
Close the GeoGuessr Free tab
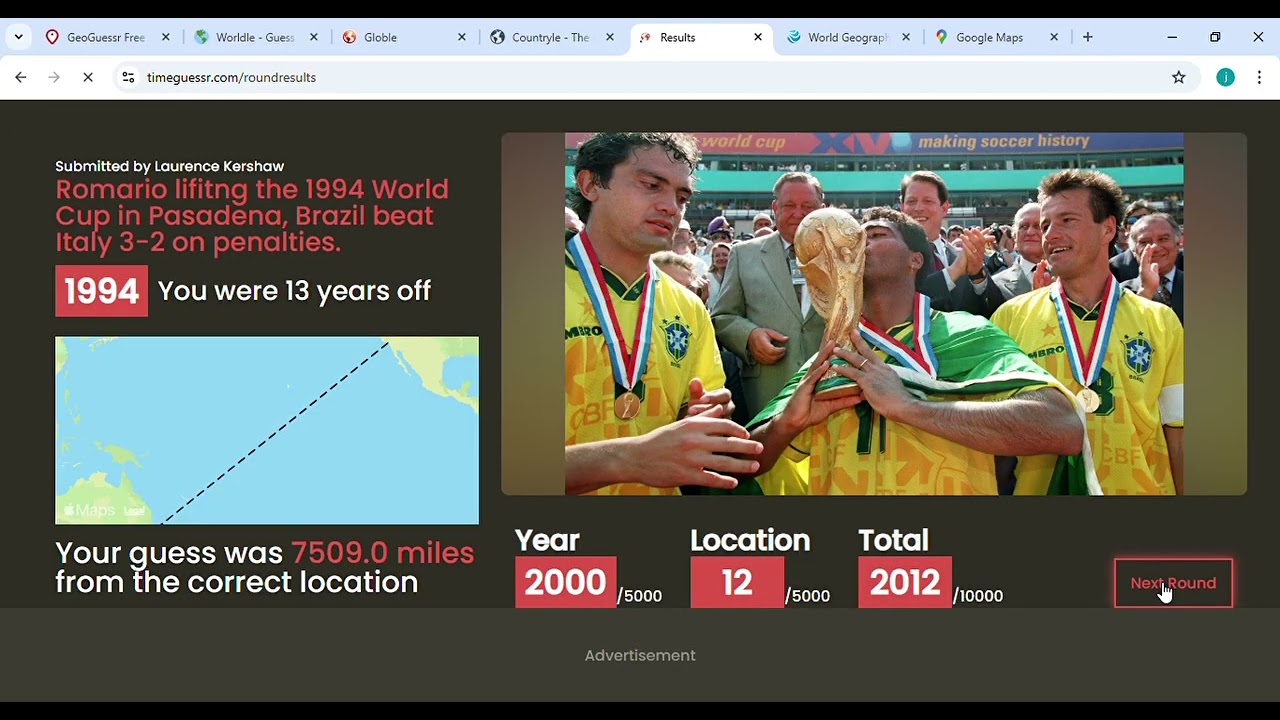click(x=165, y=37)
